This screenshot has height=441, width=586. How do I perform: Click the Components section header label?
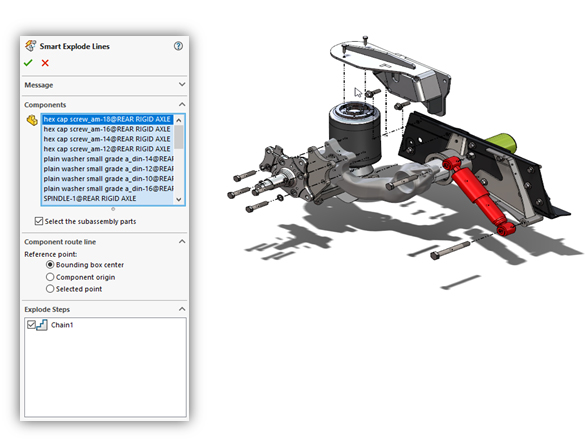click(45, 105)
